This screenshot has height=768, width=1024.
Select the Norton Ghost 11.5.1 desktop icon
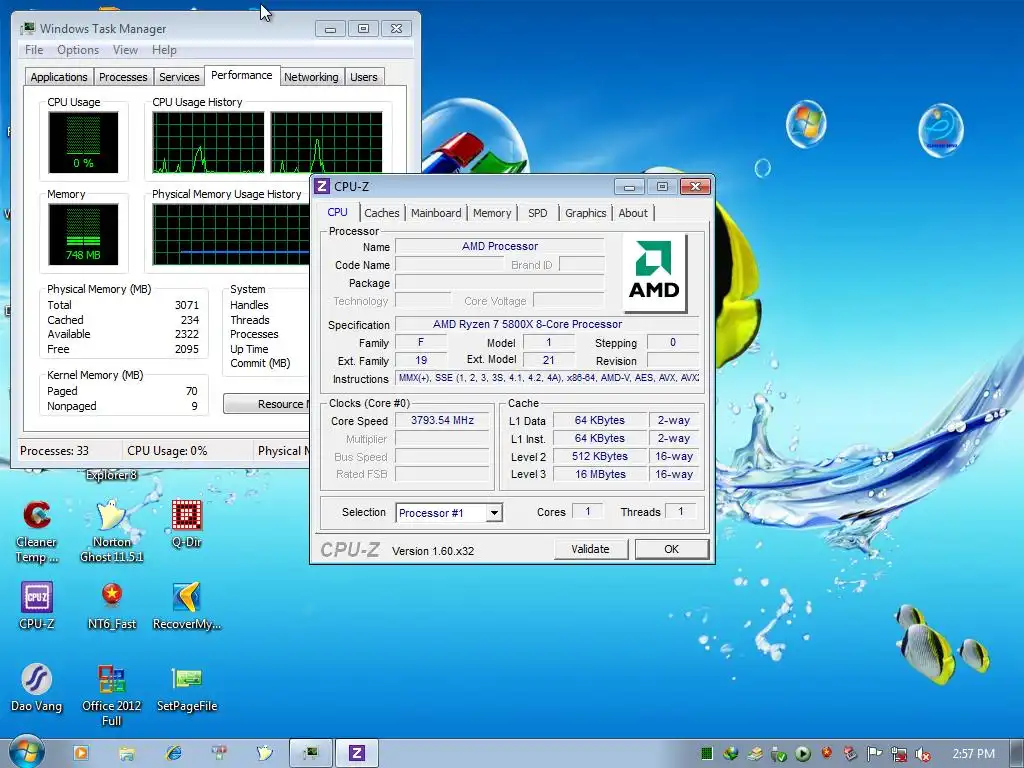[112, 531]
